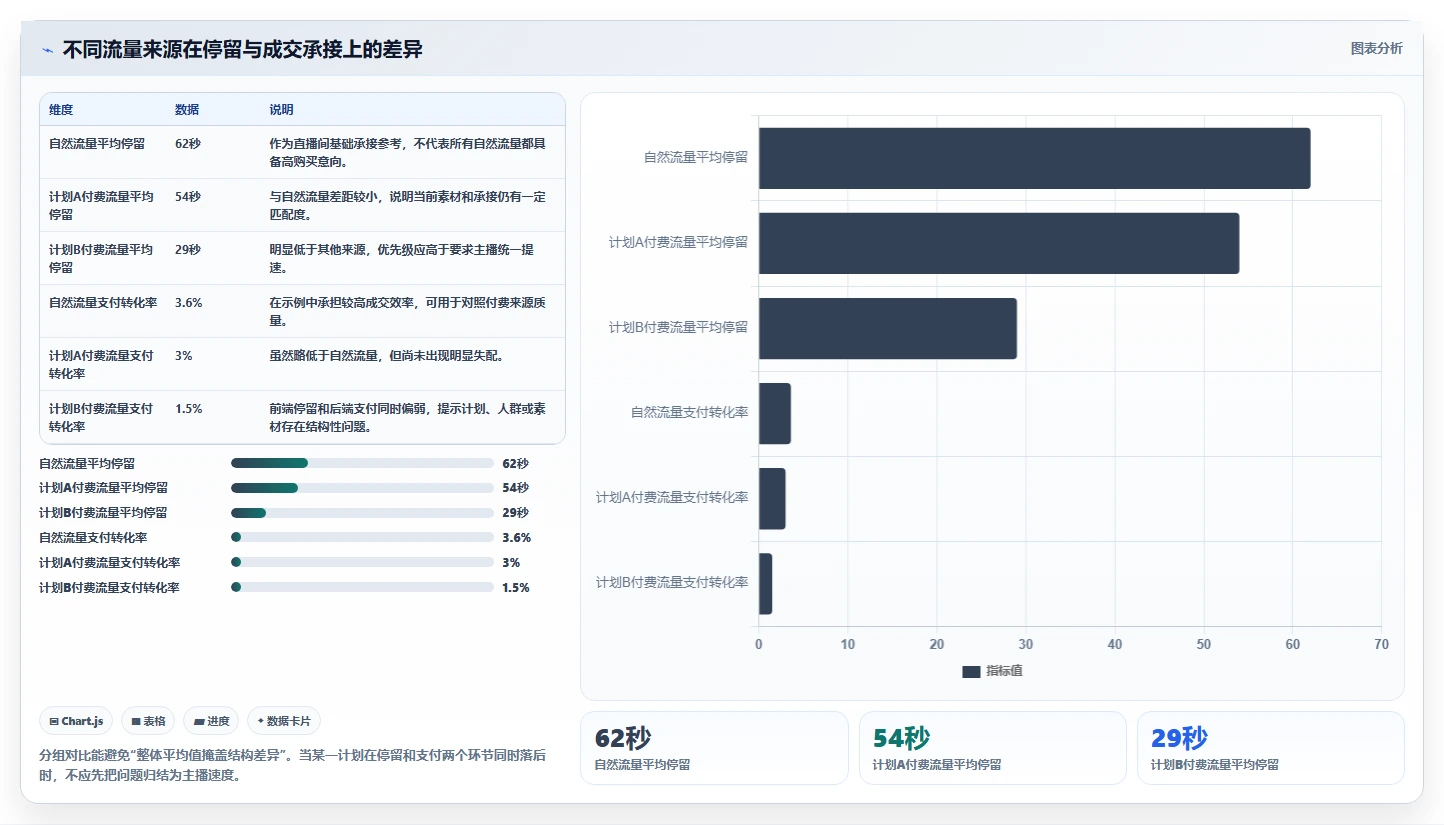The height and width of the screenshot is (825, 1444).
Task: Click the pulse icon beside the page title
Action: coord(47,50)
